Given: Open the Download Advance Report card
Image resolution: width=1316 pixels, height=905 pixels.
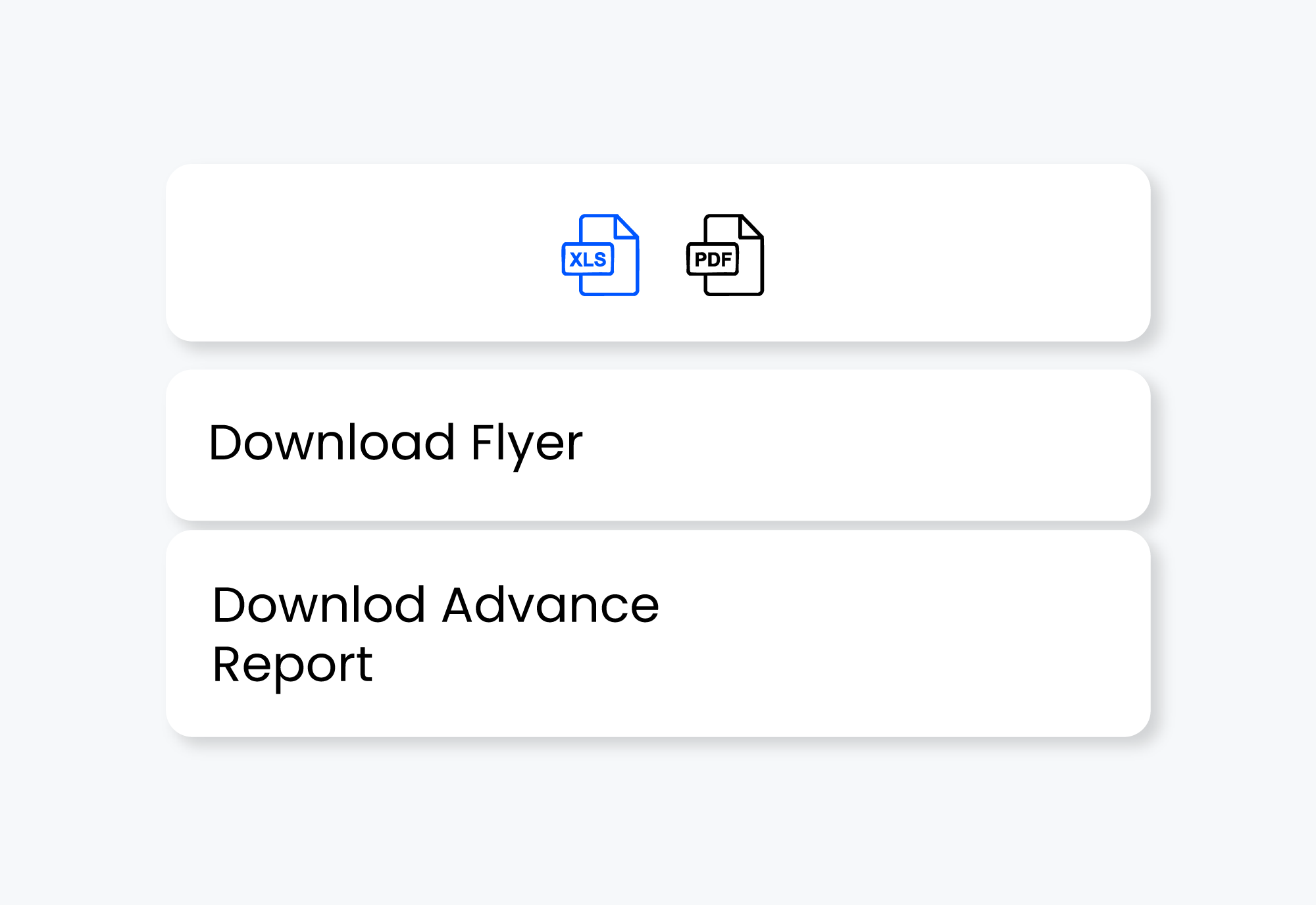Looking at the screenshot, I should point(658,633).
